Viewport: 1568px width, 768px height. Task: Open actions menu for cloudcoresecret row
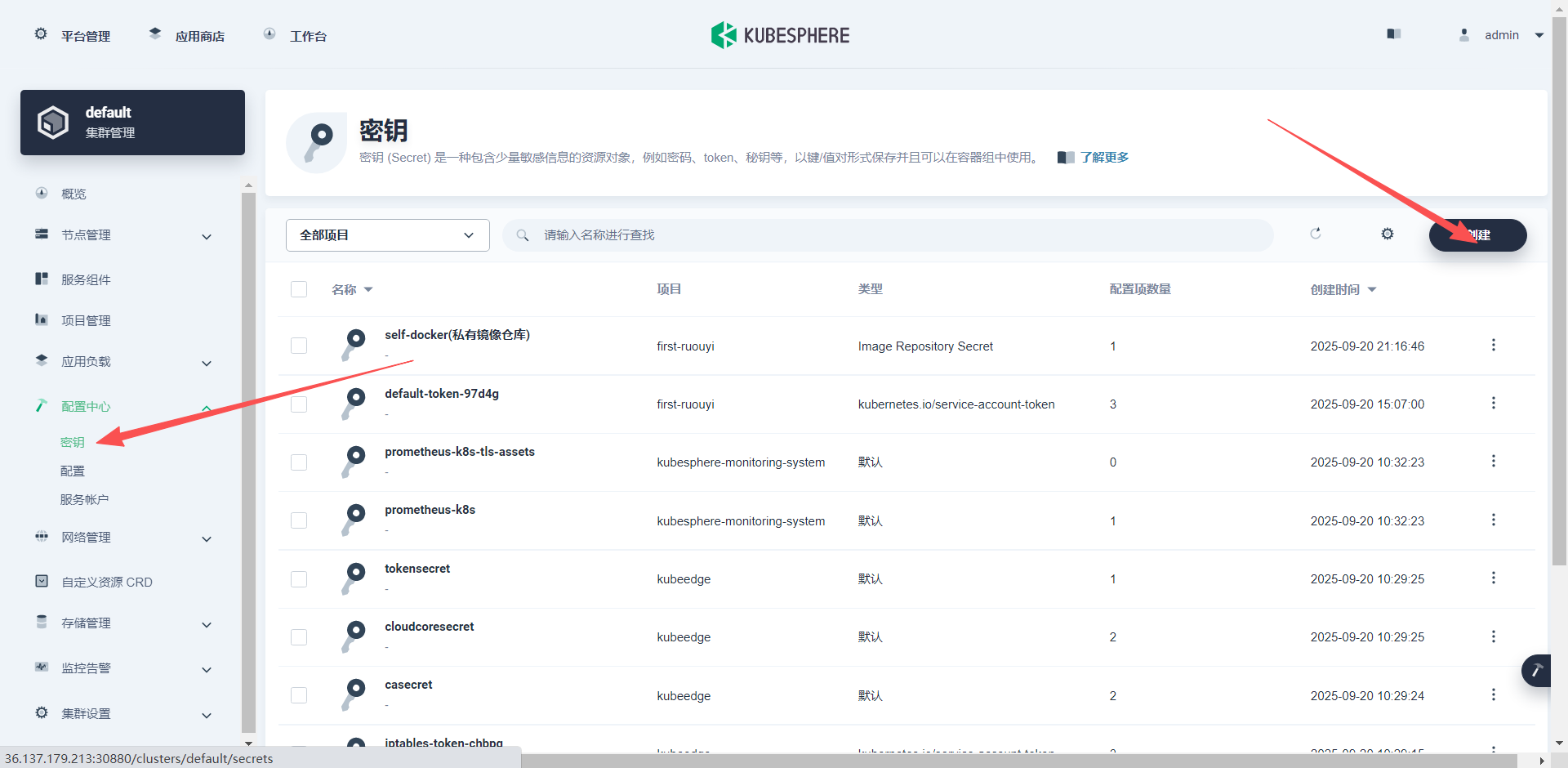tap(1494, 636)
